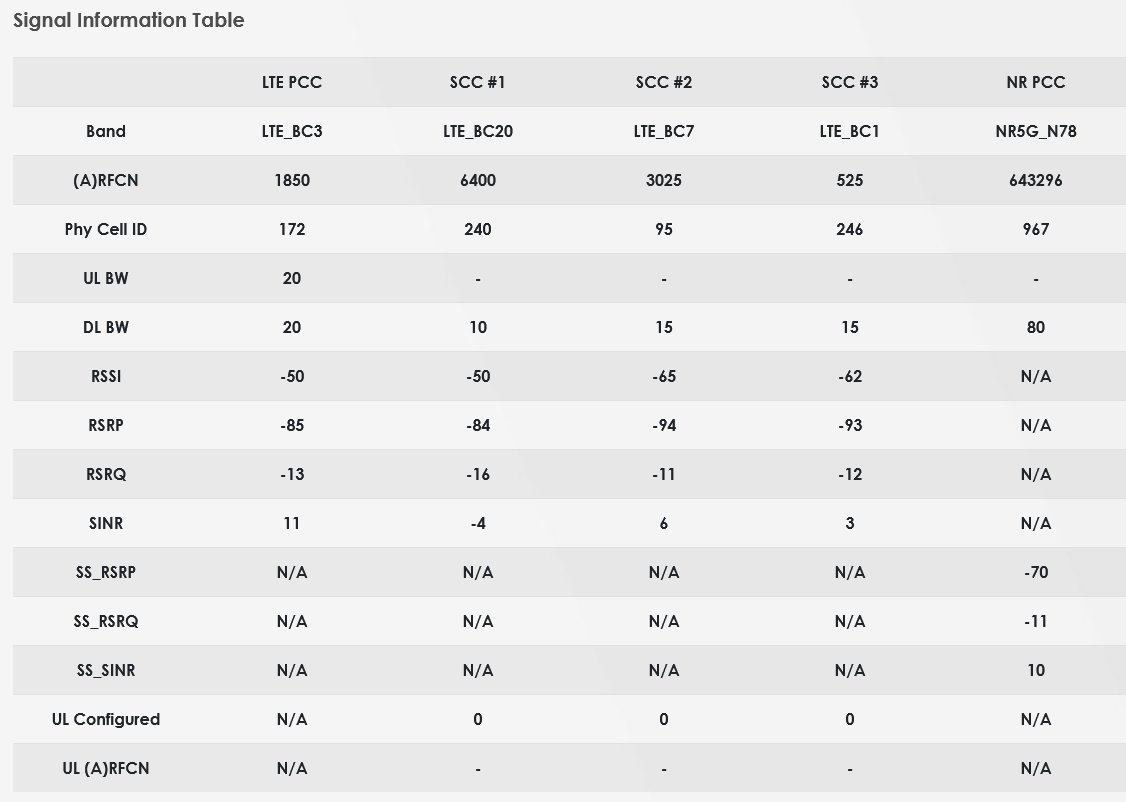Select the SCC #1 column header
This screenshot has width=1126, height=802.
(478, 82)
